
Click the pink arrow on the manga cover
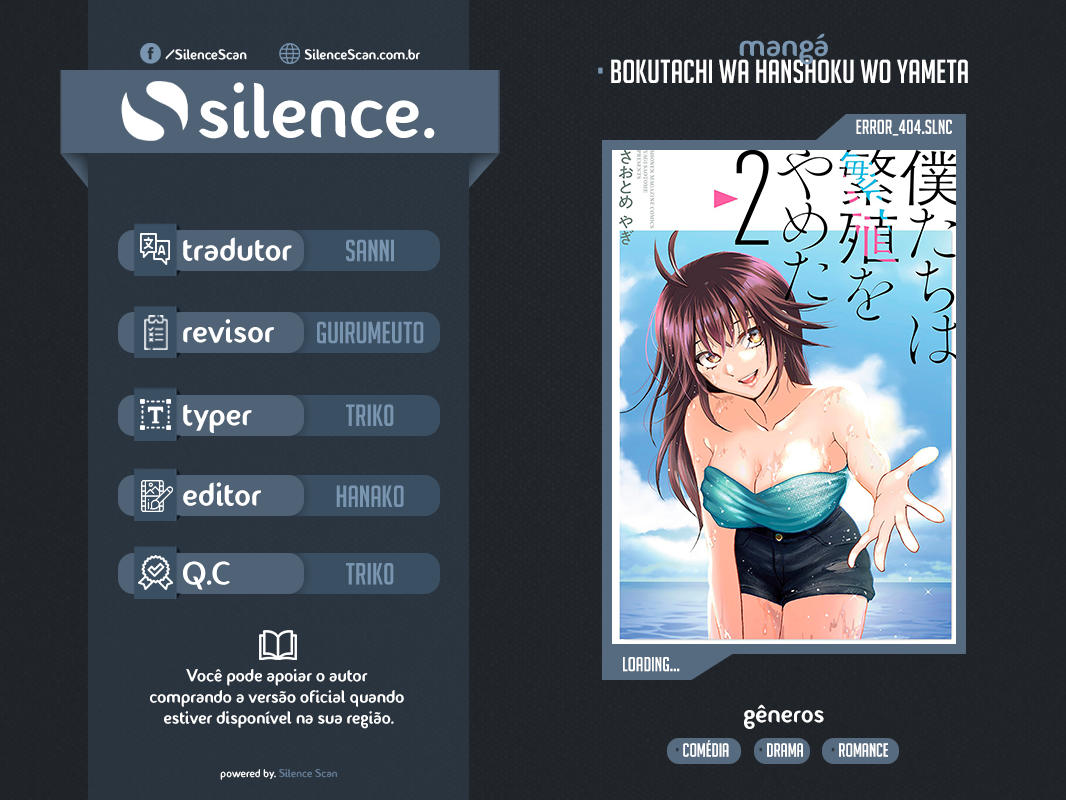[x=725, y=198]
